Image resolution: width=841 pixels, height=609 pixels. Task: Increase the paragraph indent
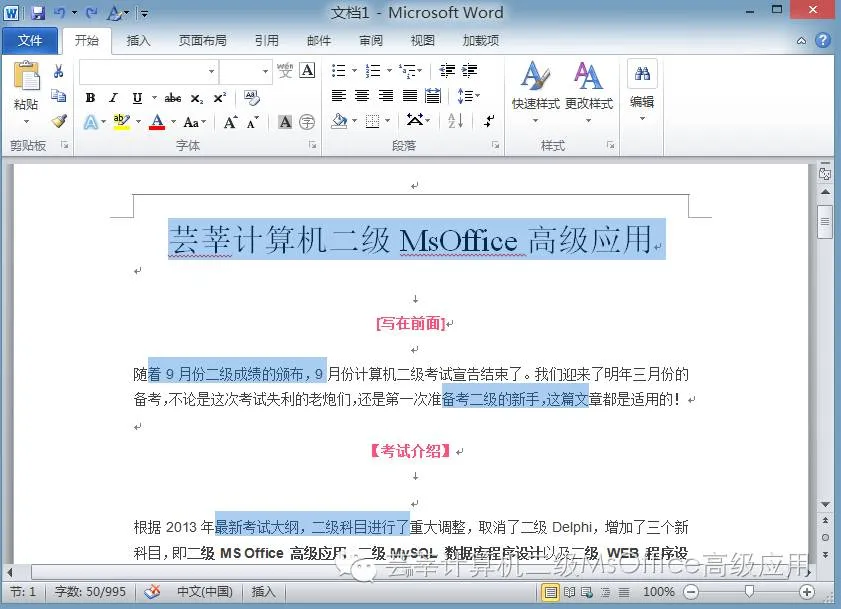(469, 70)
